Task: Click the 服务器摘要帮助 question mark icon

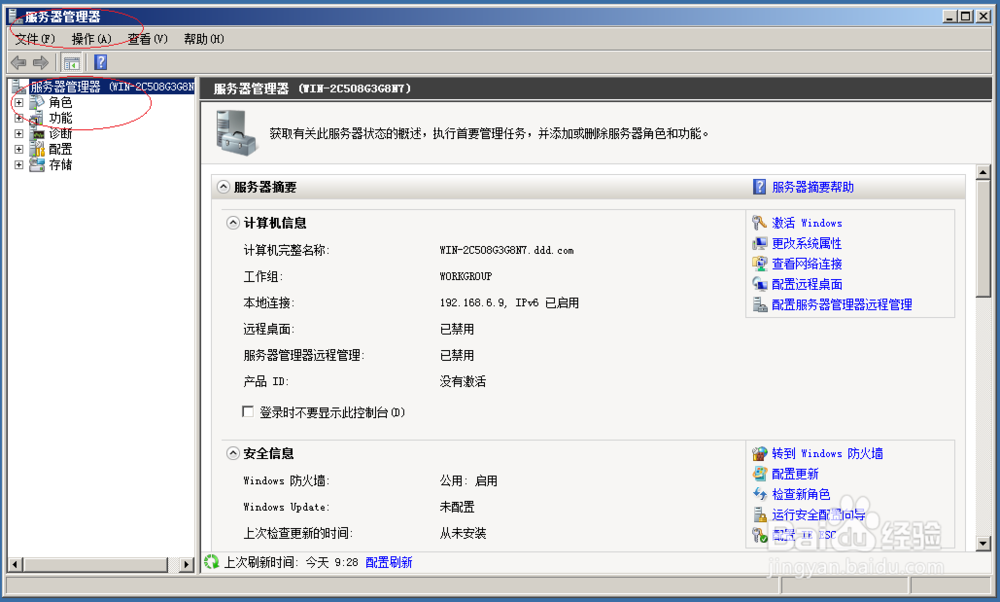Action: (759, 187)
